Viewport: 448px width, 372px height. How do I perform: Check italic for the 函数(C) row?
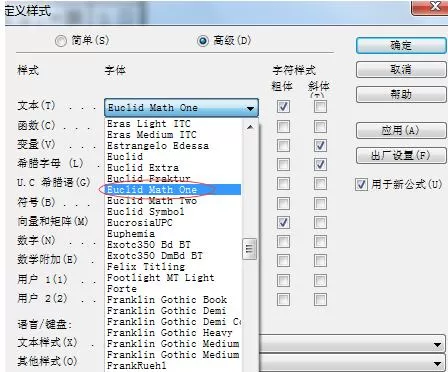(320, 126)
